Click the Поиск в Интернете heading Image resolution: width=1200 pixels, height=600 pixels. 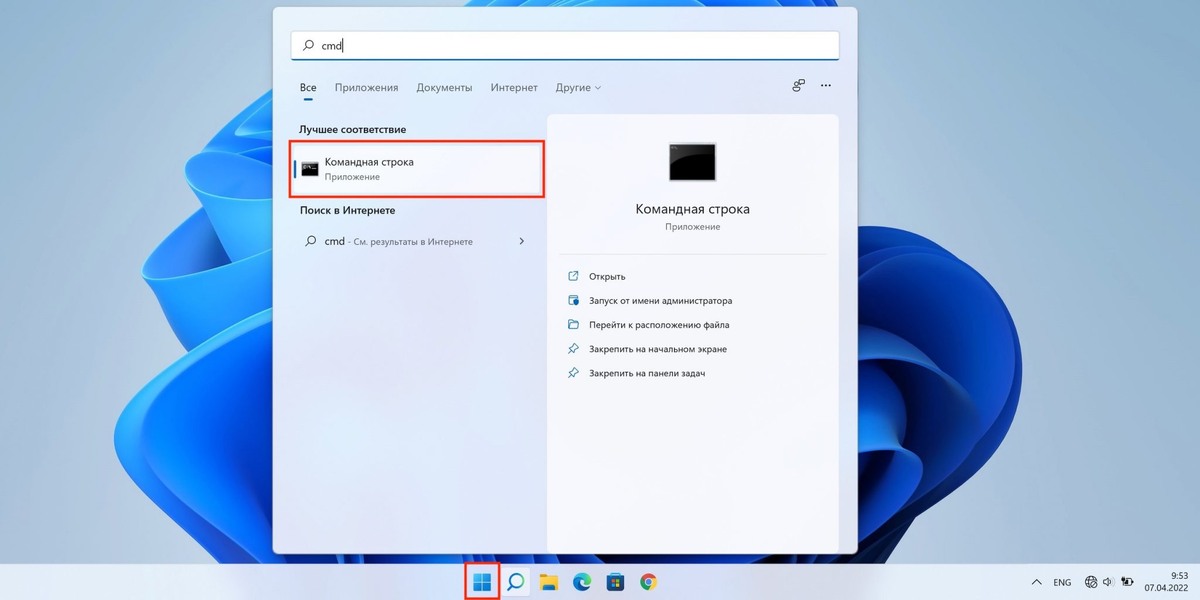point(347,211)
